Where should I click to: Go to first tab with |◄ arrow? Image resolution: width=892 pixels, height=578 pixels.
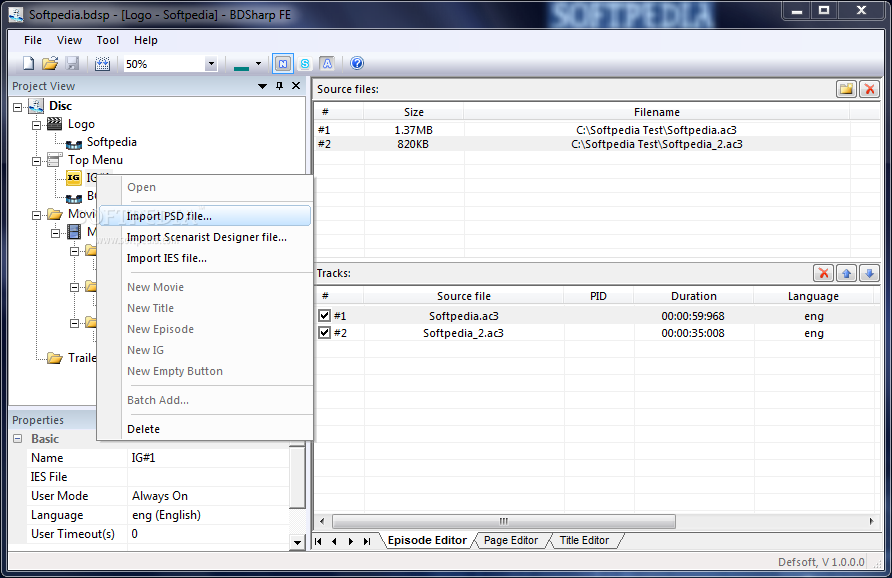(x=319, y=541)
